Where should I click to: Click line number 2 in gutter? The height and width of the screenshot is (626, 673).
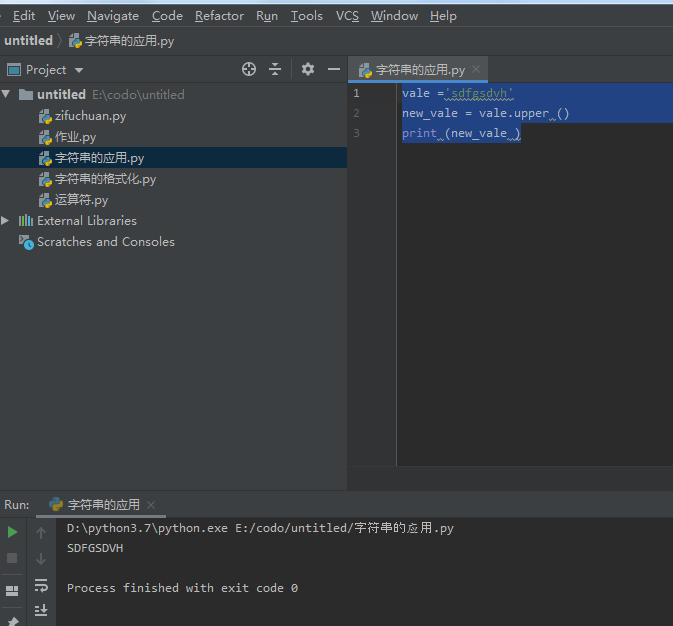(356, 113)
